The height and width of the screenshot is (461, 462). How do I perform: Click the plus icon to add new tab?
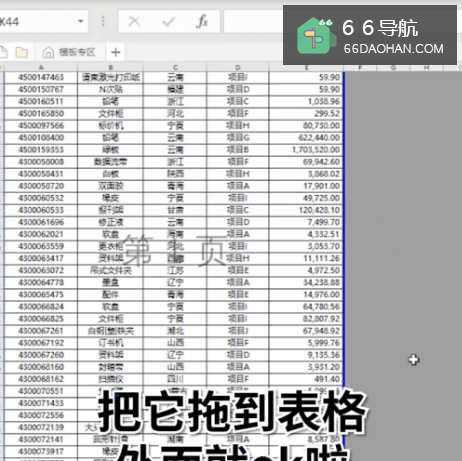pos(116,52)
